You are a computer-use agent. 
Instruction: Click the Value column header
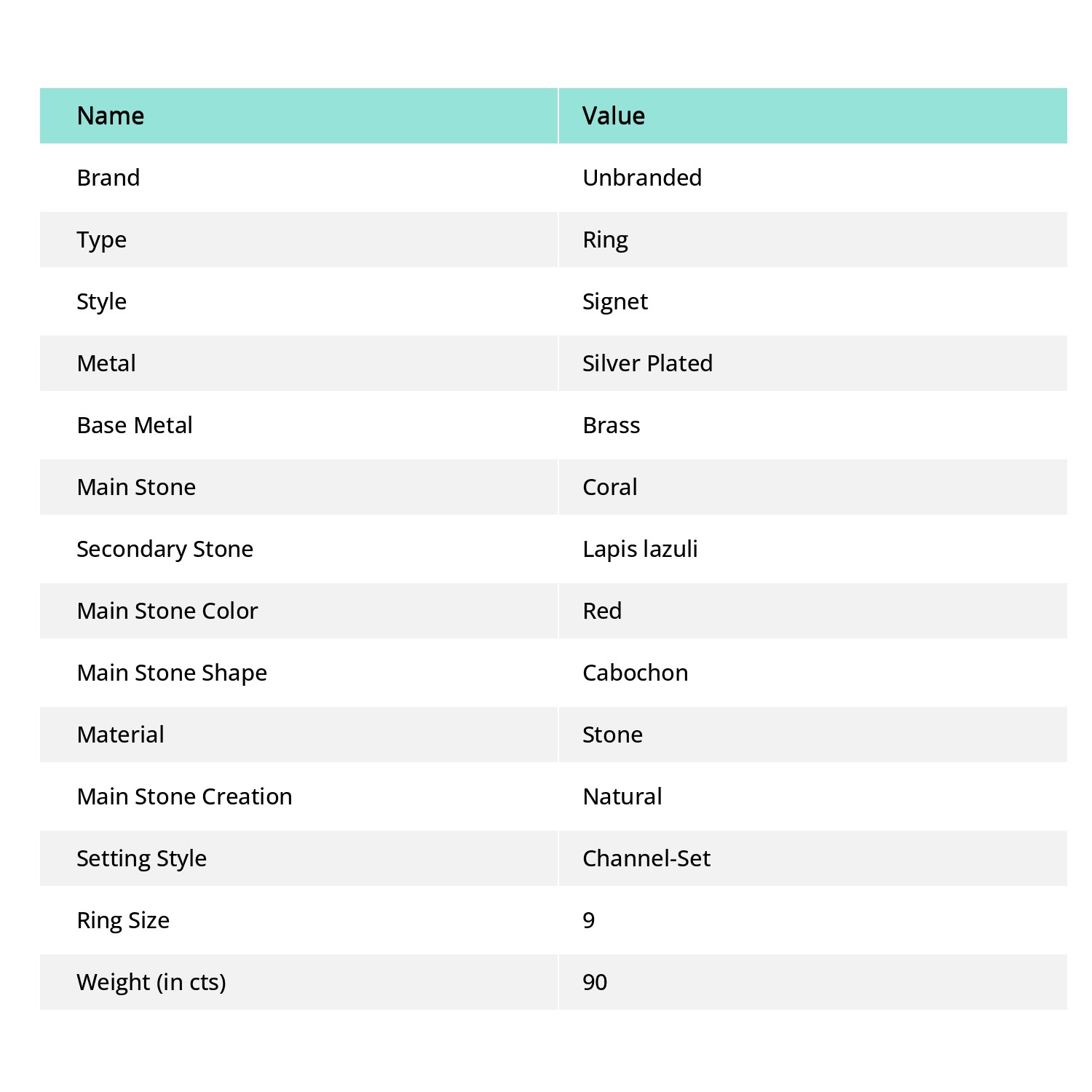pyautogui.click(x=613, y=116)
